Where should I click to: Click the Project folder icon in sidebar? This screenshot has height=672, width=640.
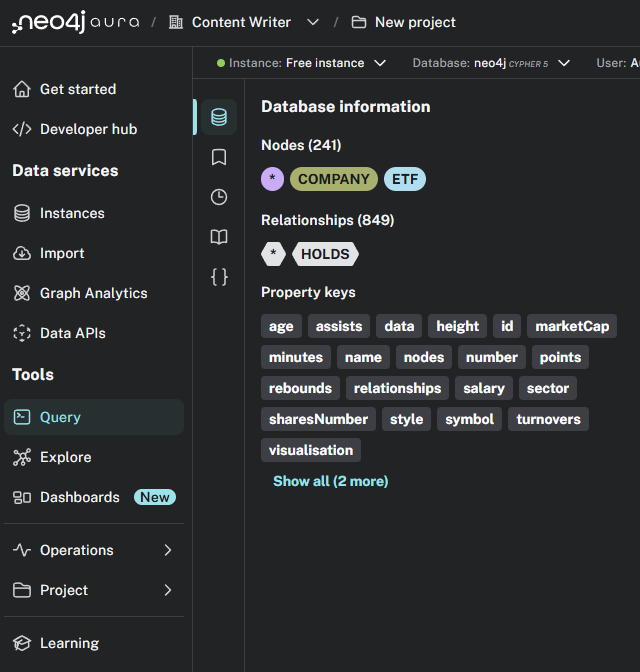pos(22,590)
